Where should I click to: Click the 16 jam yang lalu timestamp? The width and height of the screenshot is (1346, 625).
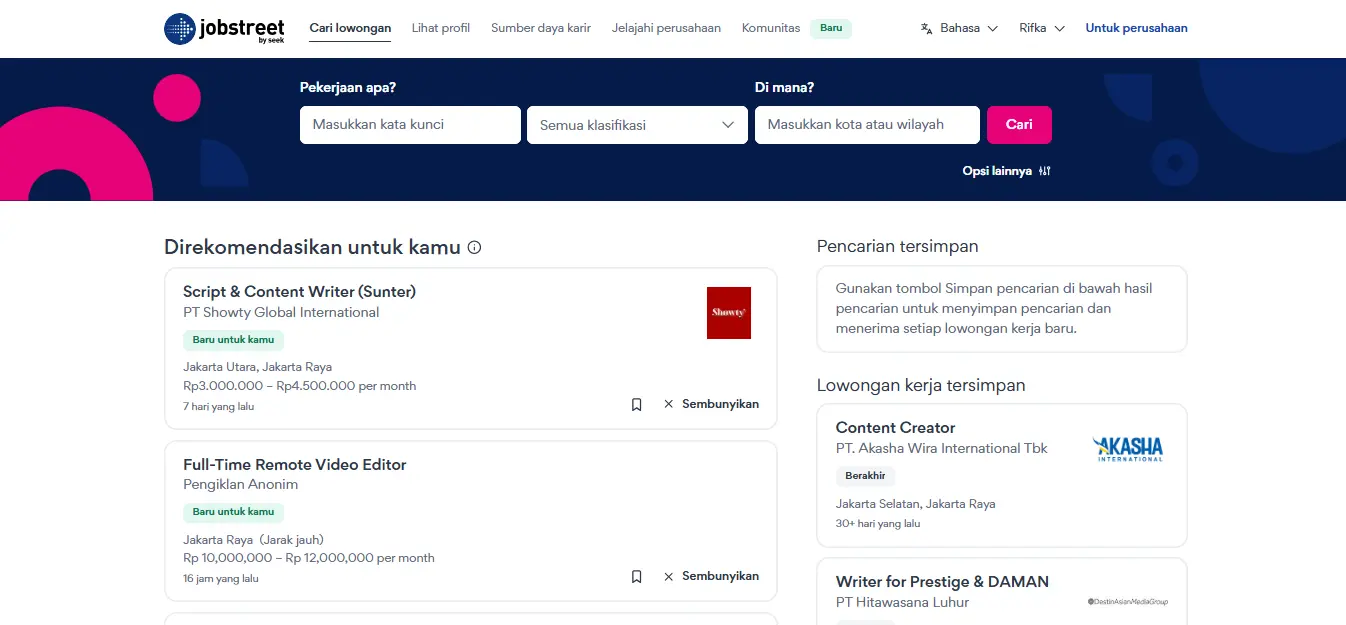click(221, 578)
